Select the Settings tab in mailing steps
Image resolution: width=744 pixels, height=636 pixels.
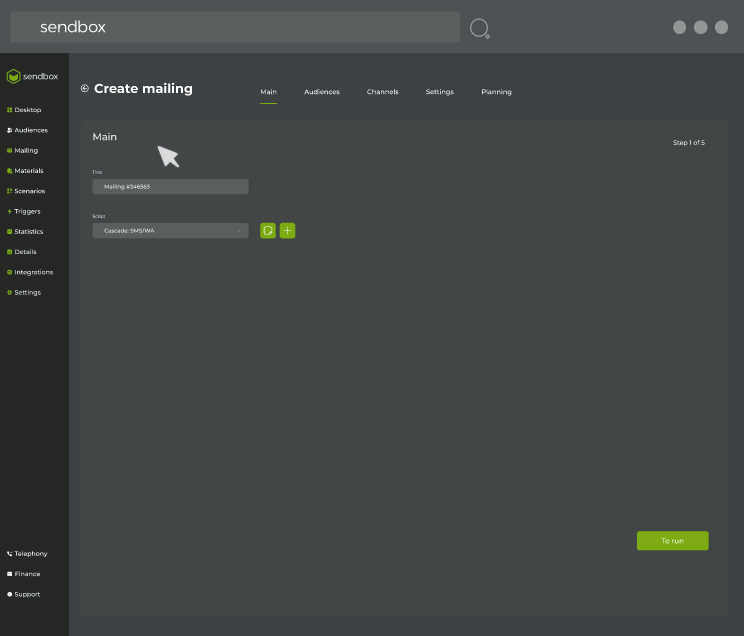(x=439, y=92)
